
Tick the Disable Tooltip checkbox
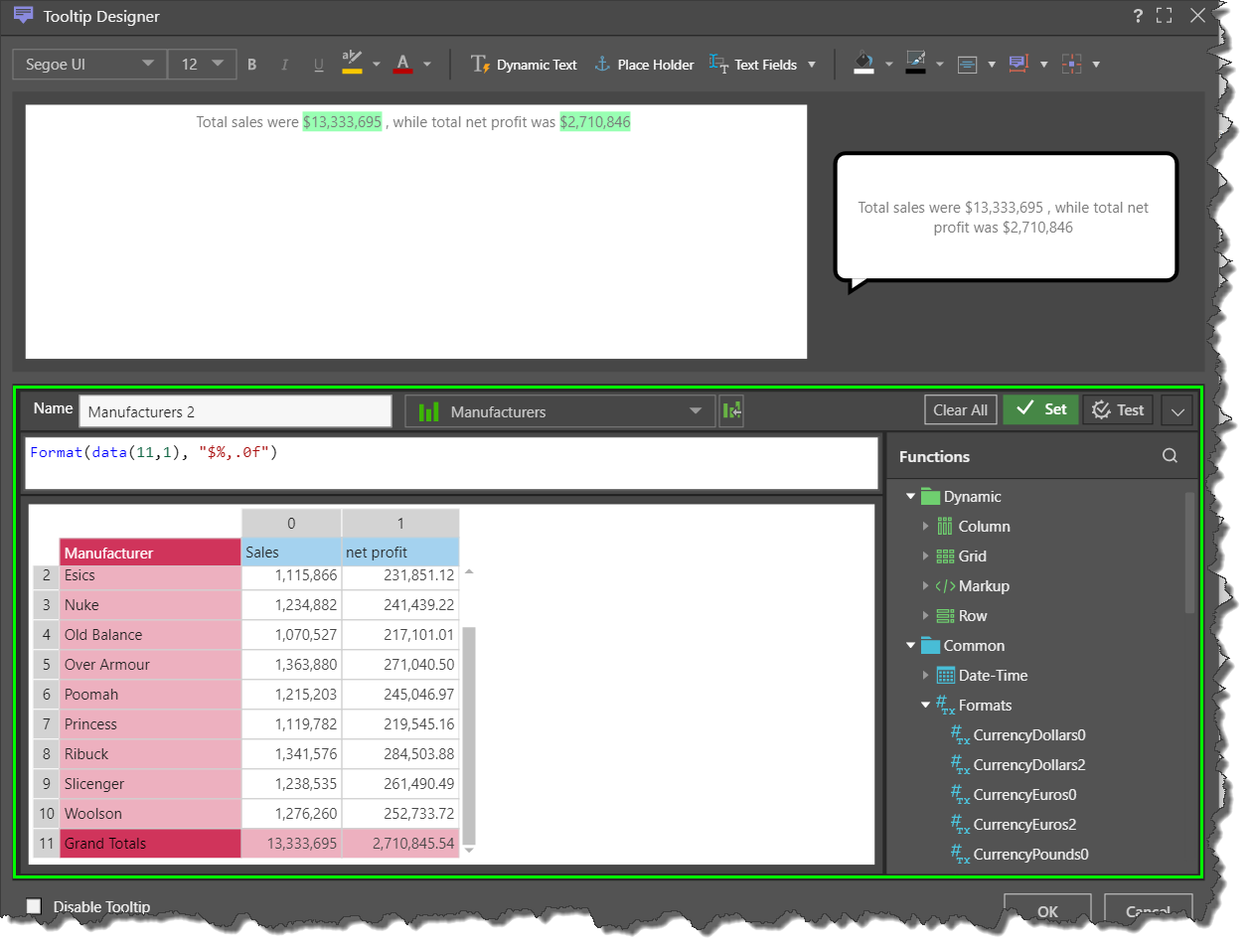[x=34, y=906]
